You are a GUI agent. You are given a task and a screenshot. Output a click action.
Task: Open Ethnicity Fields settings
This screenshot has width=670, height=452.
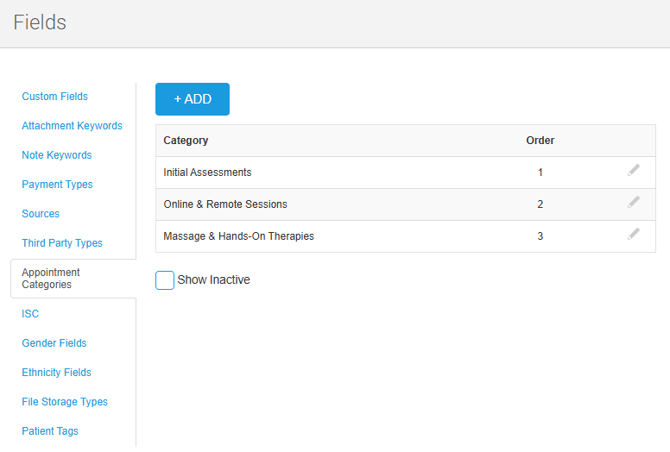pyautogui.click(x=56, y=372)
